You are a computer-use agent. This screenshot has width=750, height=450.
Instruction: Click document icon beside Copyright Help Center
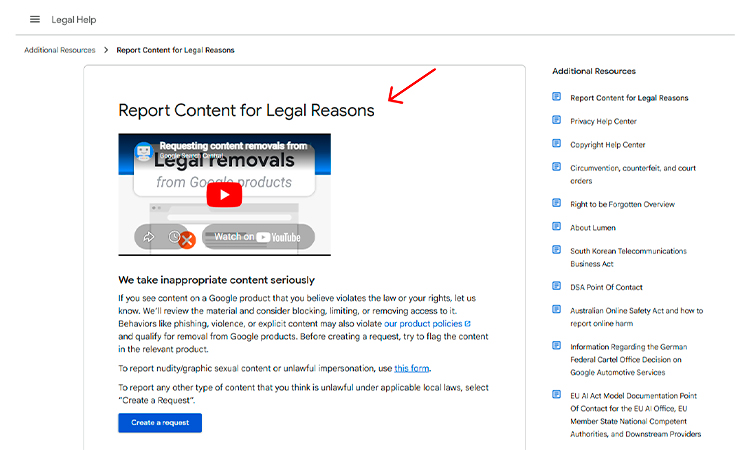[x=557, y=144]
